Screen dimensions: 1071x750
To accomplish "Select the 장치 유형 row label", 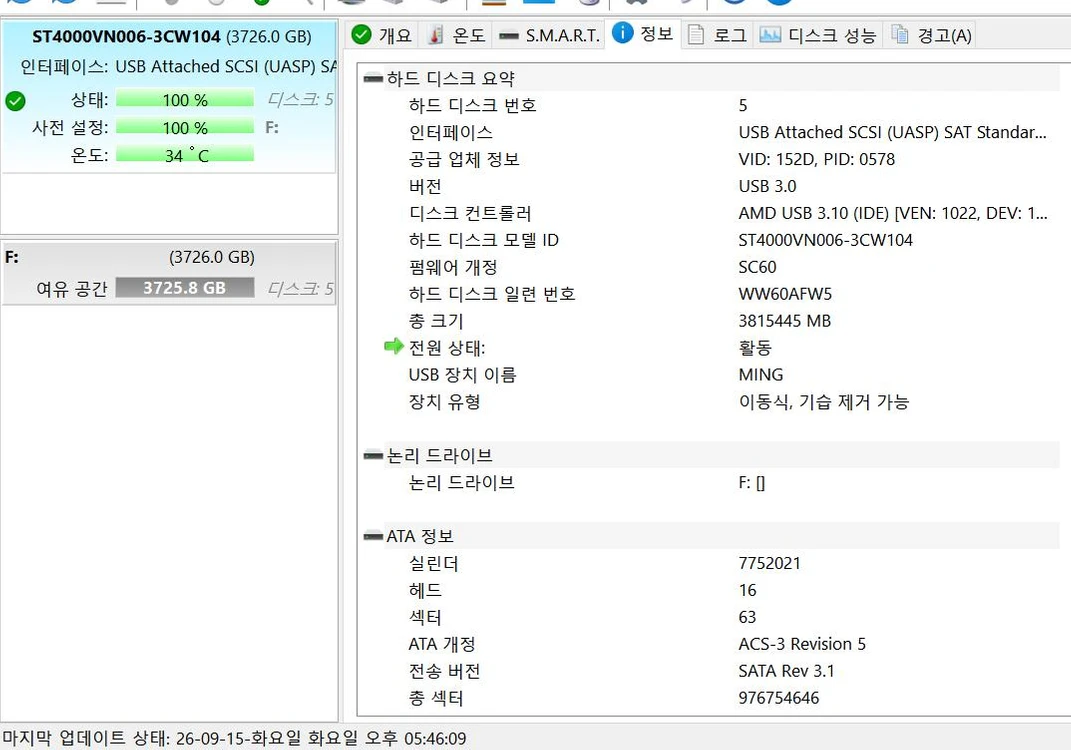I will [444, 402].
